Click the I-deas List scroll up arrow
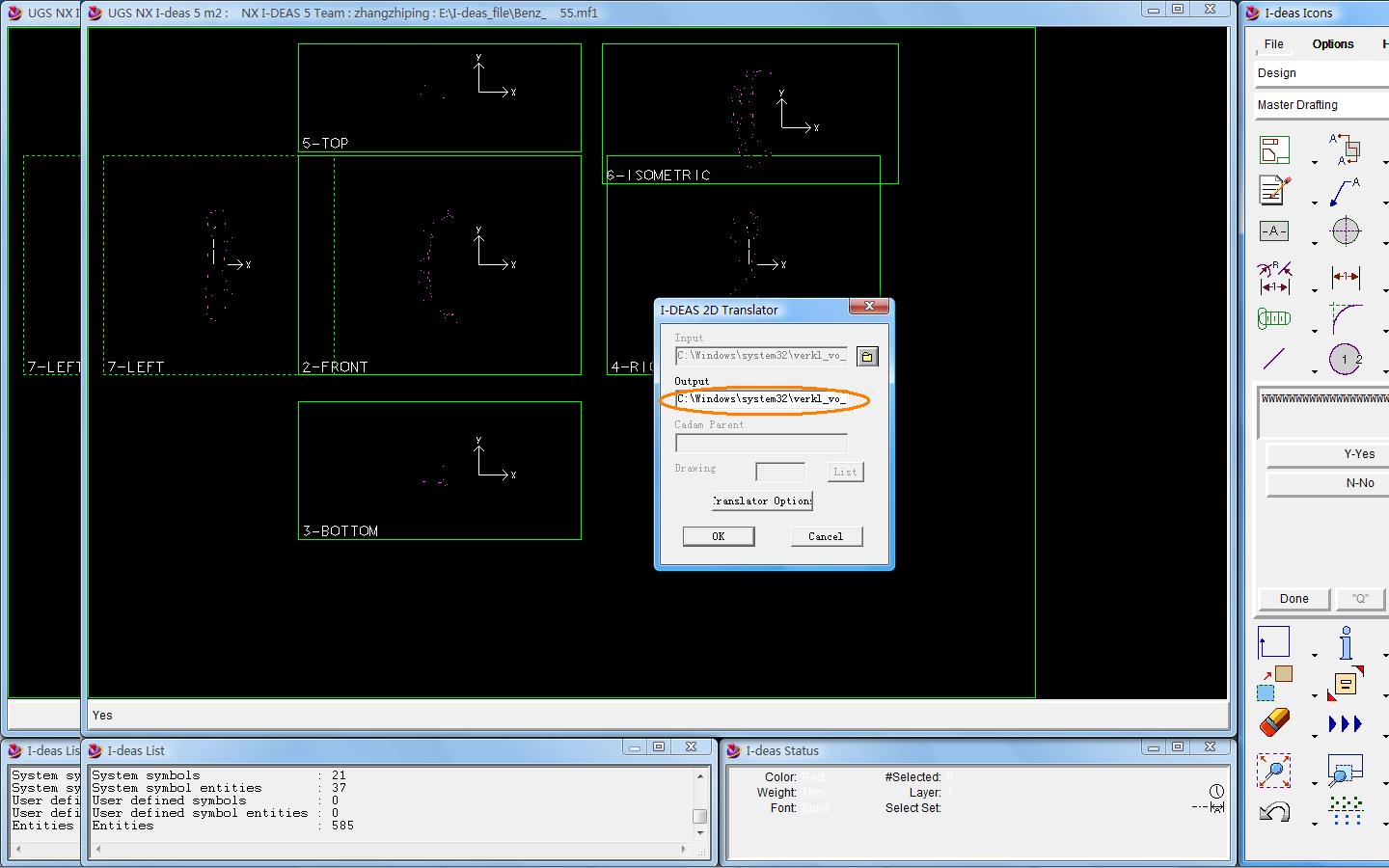This screenshot has height=868, width=1389. pyautogui.click(x=700, y=775)
